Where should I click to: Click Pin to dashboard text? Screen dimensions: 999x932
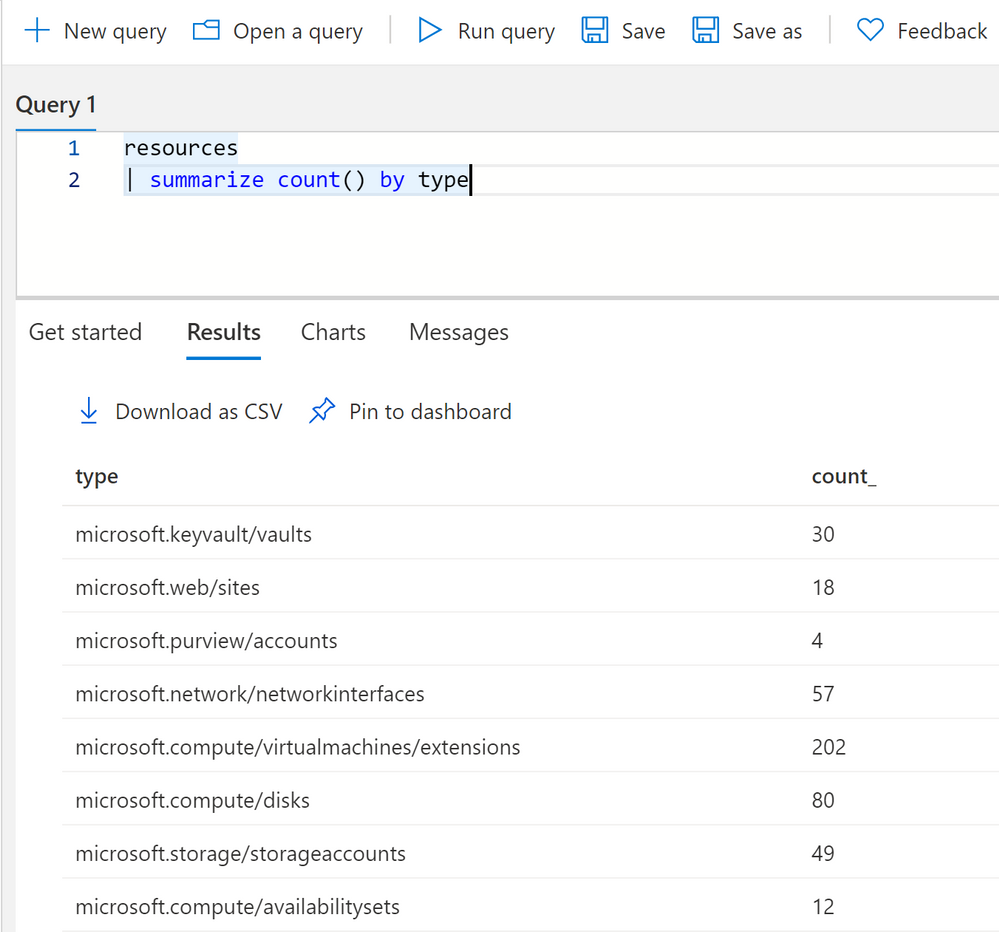[430, 412]
